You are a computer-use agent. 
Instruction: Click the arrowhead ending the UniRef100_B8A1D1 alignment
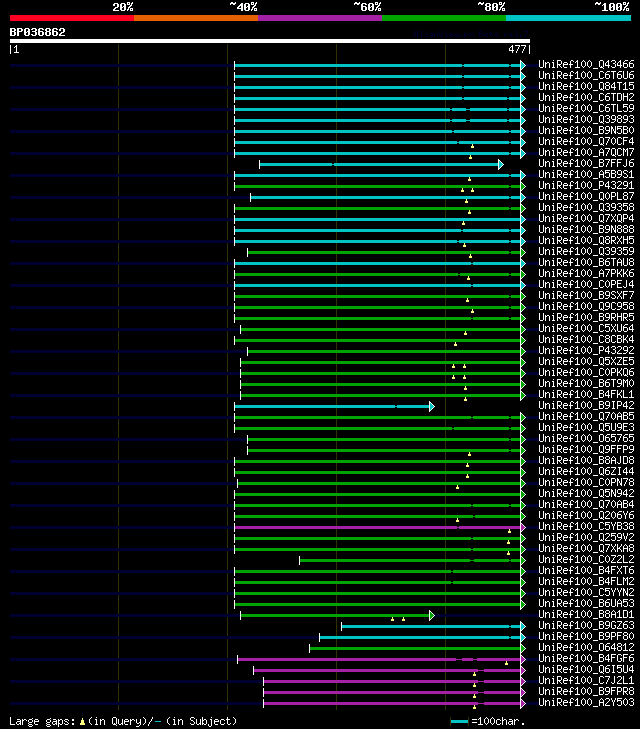pos(432,616)
